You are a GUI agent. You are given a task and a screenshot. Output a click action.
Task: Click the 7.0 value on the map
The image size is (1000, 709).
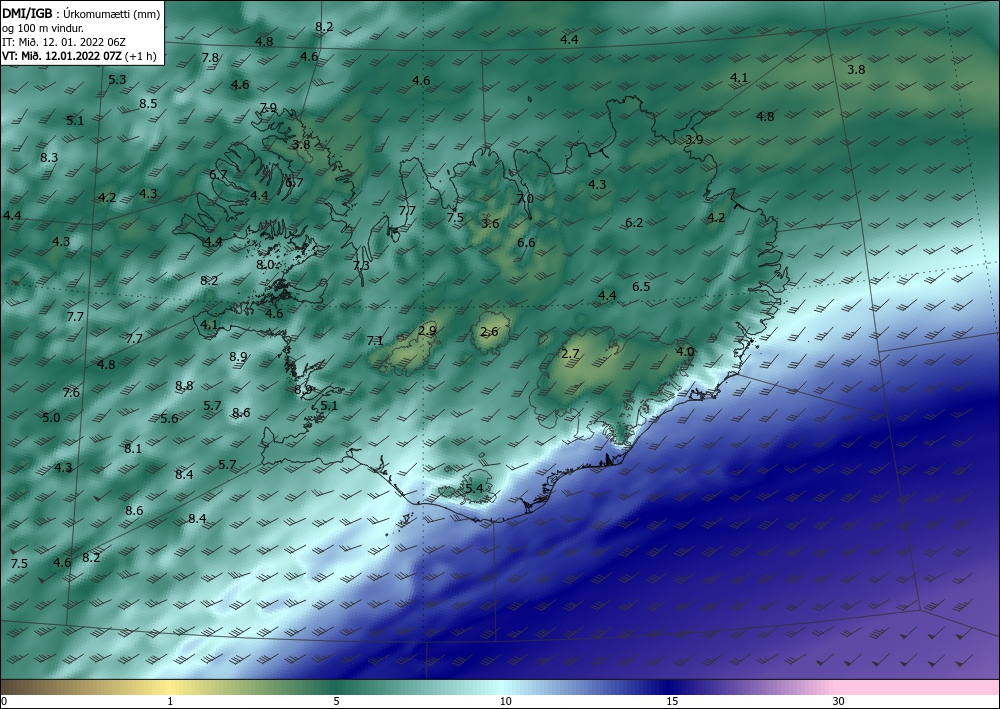click(x=525, y=198)
